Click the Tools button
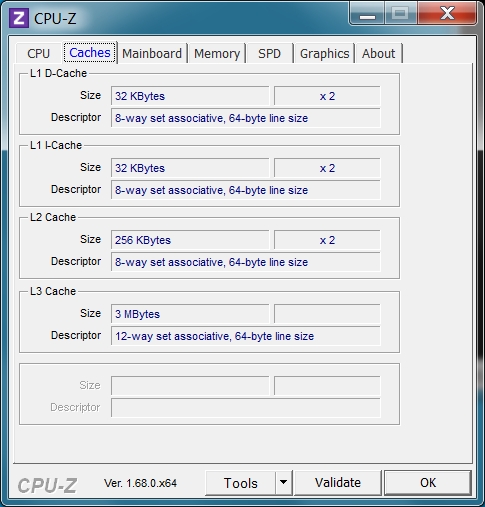The height and width of the screenshot is (507, 485). pos(241,483)
